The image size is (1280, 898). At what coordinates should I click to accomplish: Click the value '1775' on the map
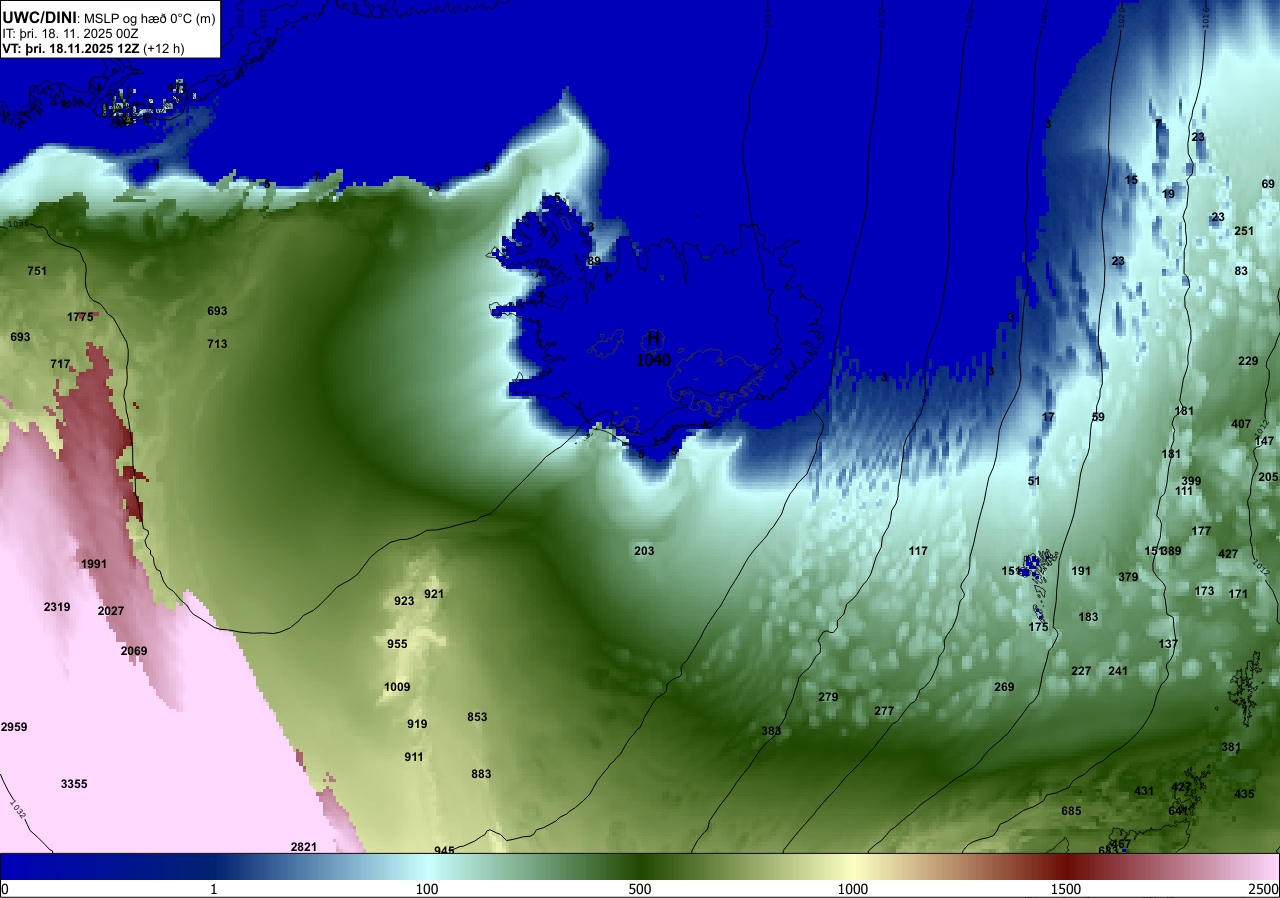[80, 317]
